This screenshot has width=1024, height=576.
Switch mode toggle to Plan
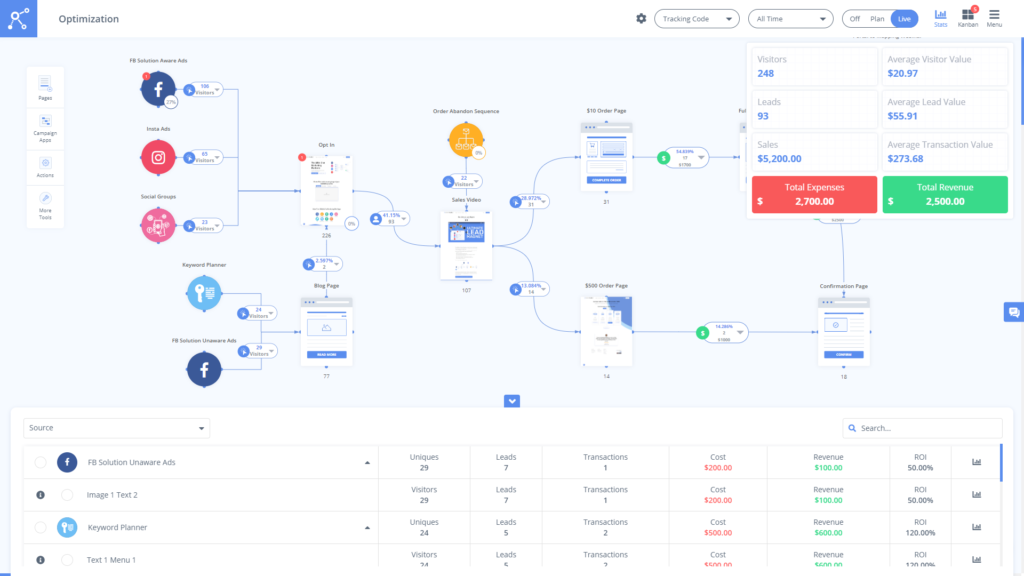pos(877,19)
